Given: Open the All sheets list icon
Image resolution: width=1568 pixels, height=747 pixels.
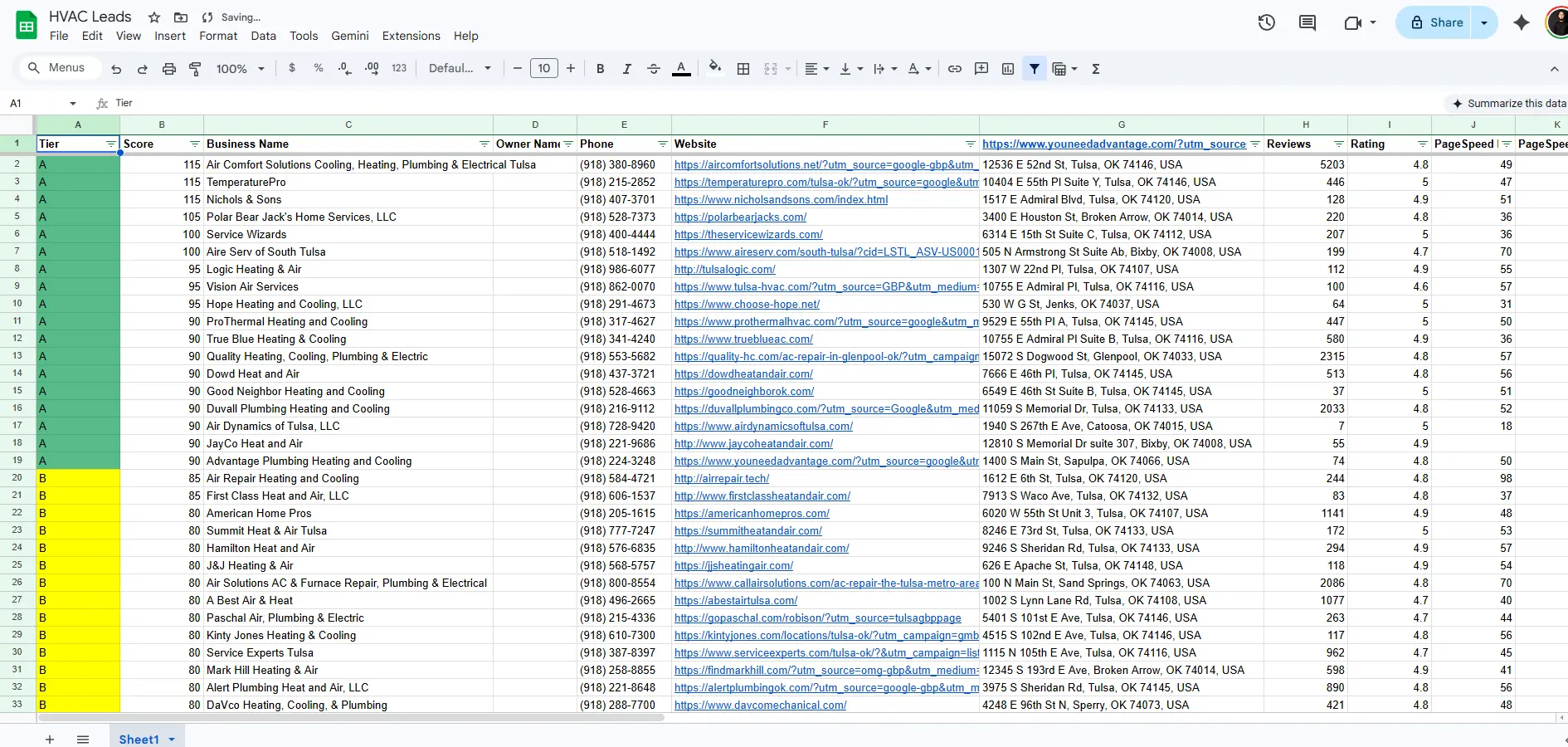Looking at the screenshot, I should click(x=83, y=739).
